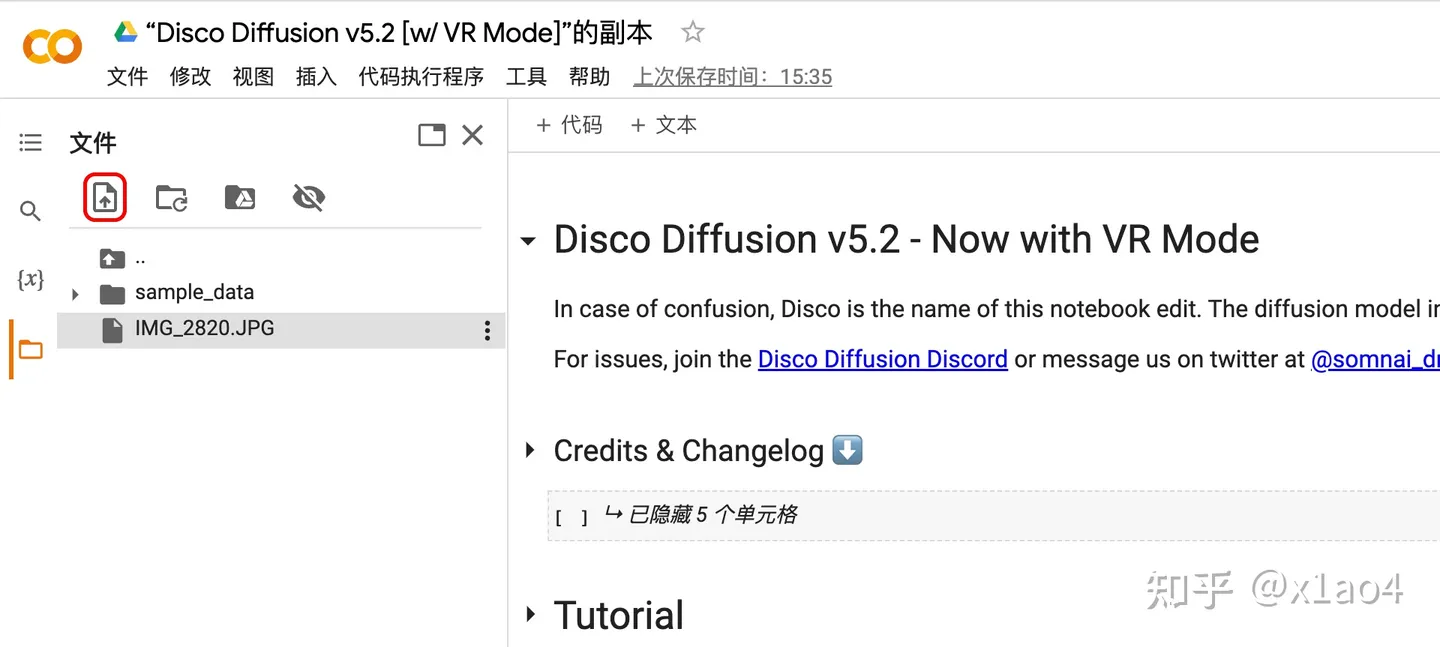
Task: Click the files folder sidebar icon
Action: (x=31, y=349)
